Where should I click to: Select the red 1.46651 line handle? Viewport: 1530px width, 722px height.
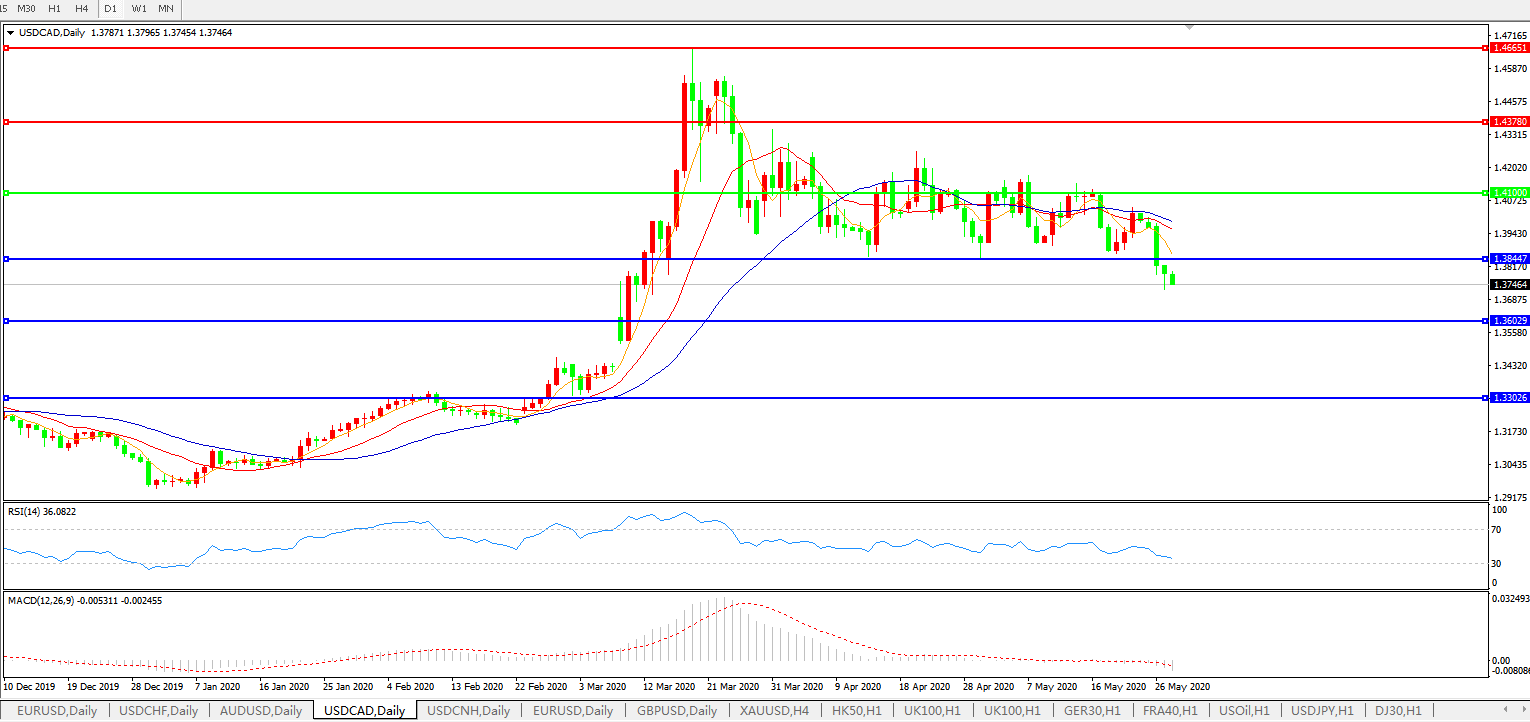click(x=7, y=48)
